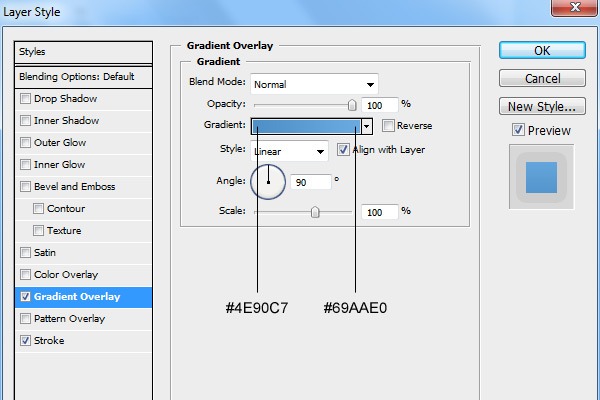
Task: Click the Scale value field
Action: [x=380, y=212]
